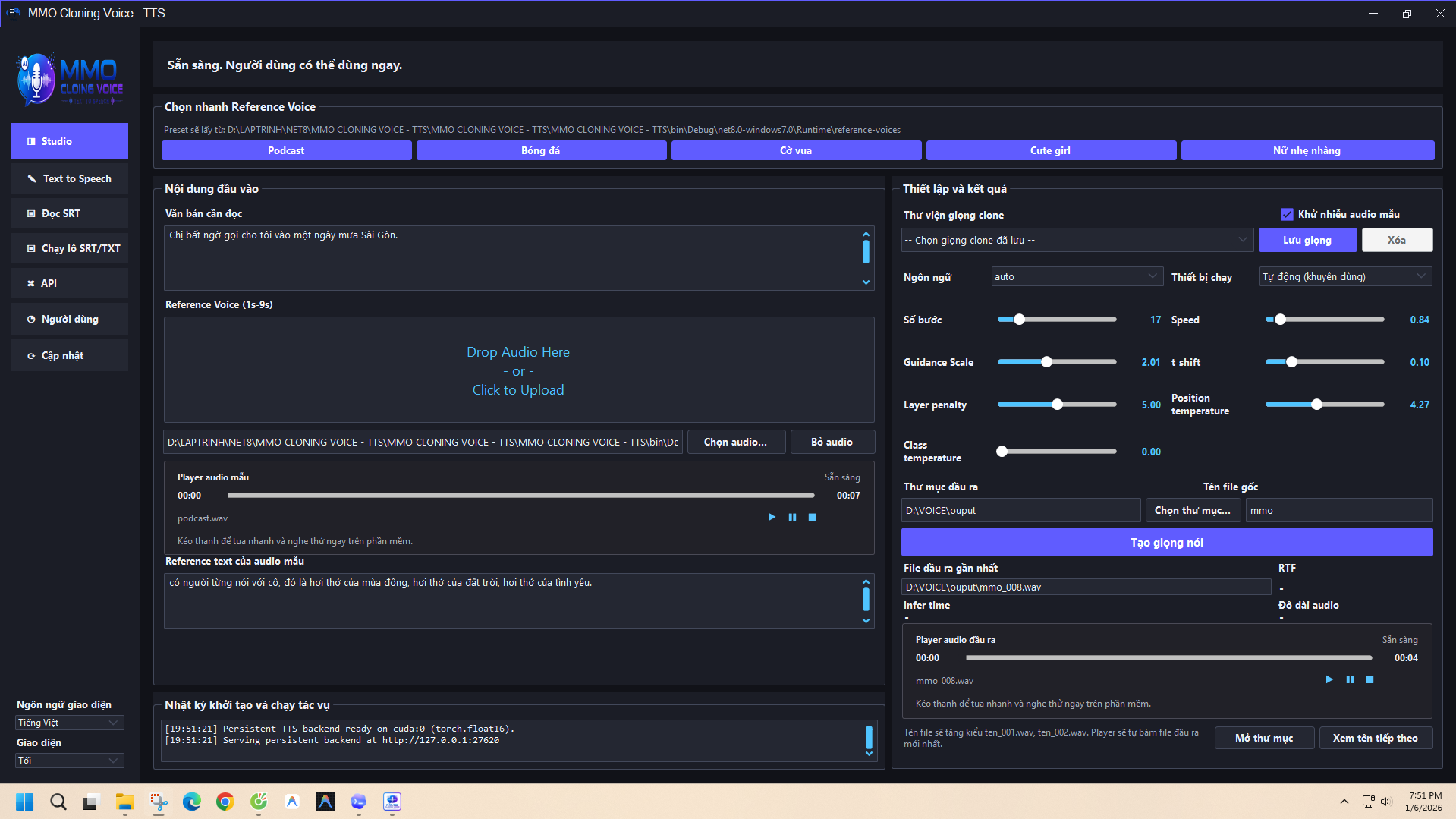The image size is (1456, 819).
Task: Click Mở thư mục button
Action: click(x=1264, y=738)
